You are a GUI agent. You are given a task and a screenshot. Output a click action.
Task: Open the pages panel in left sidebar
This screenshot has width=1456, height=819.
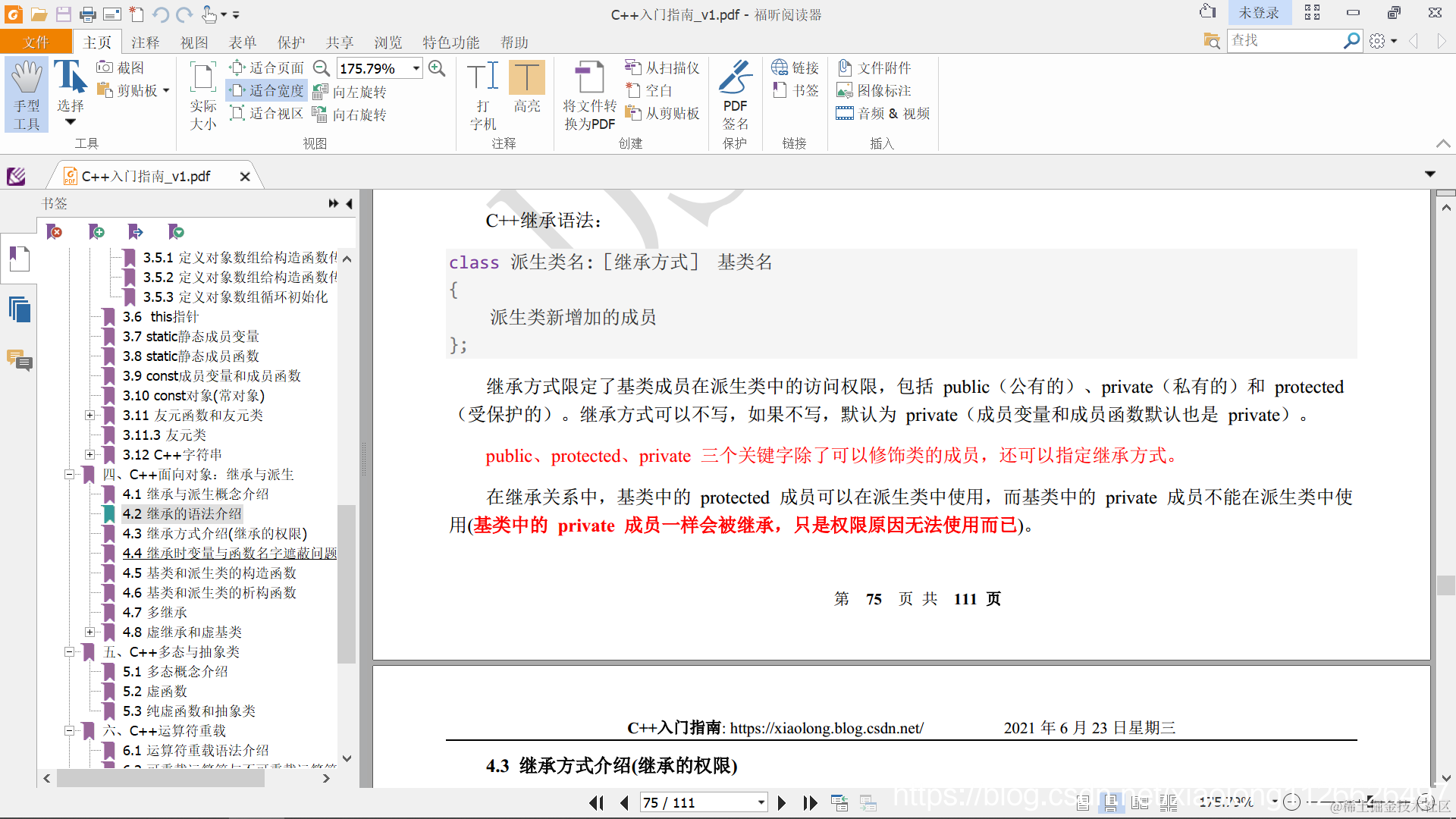(x=19, y=309)
